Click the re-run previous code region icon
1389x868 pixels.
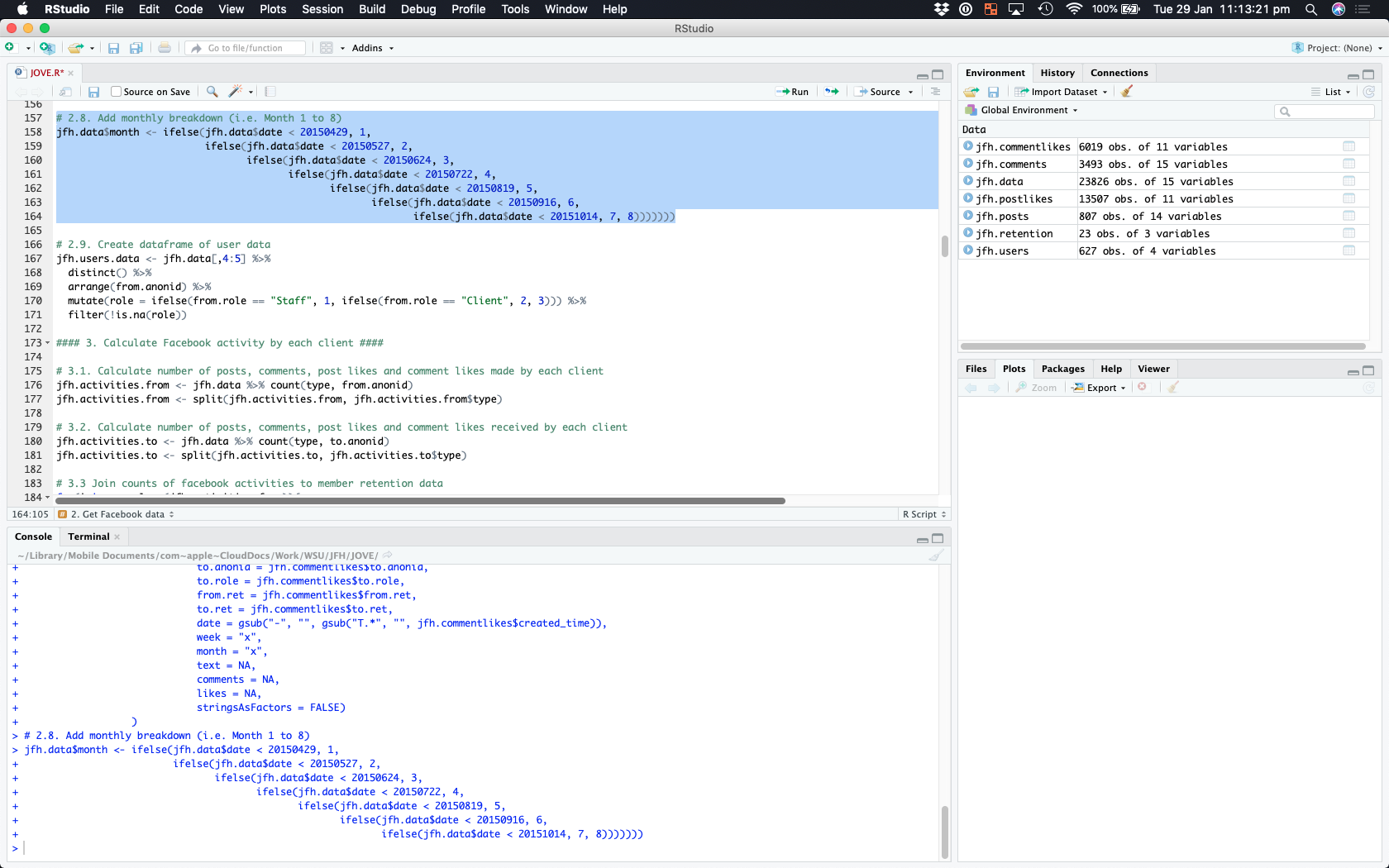[x=832, y=92]
